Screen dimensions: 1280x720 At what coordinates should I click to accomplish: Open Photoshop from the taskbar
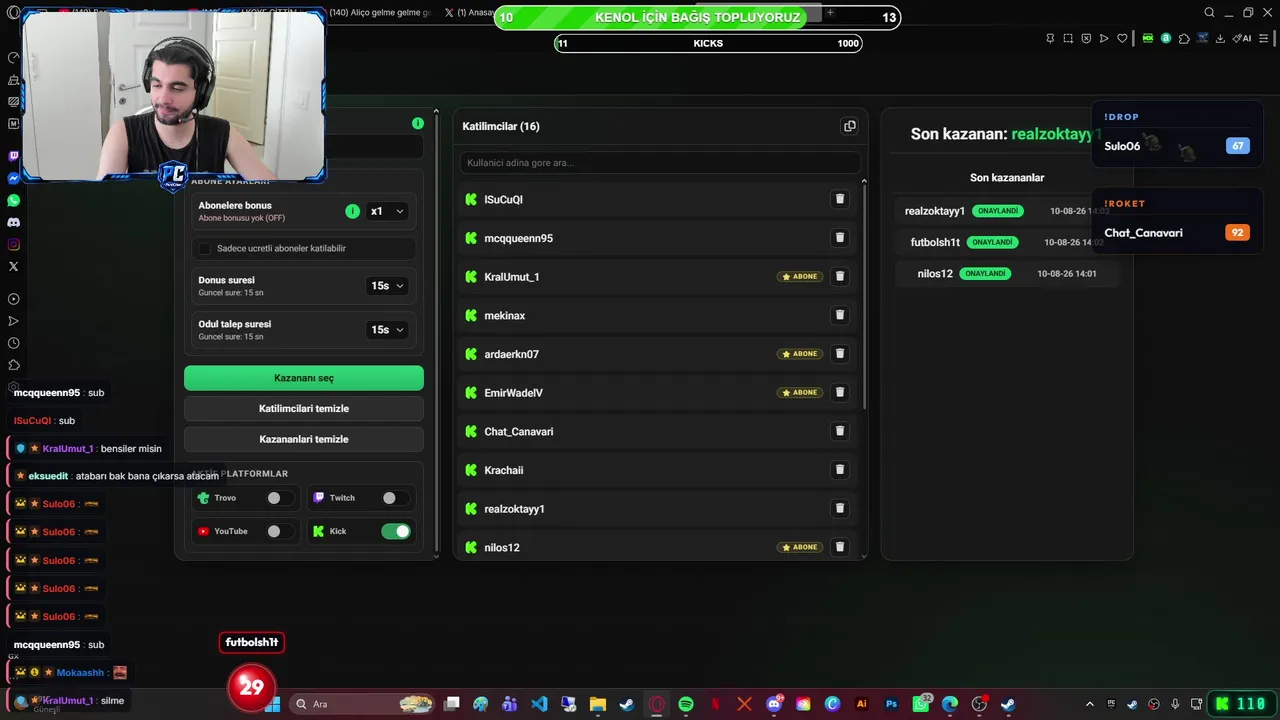point(891,704)
